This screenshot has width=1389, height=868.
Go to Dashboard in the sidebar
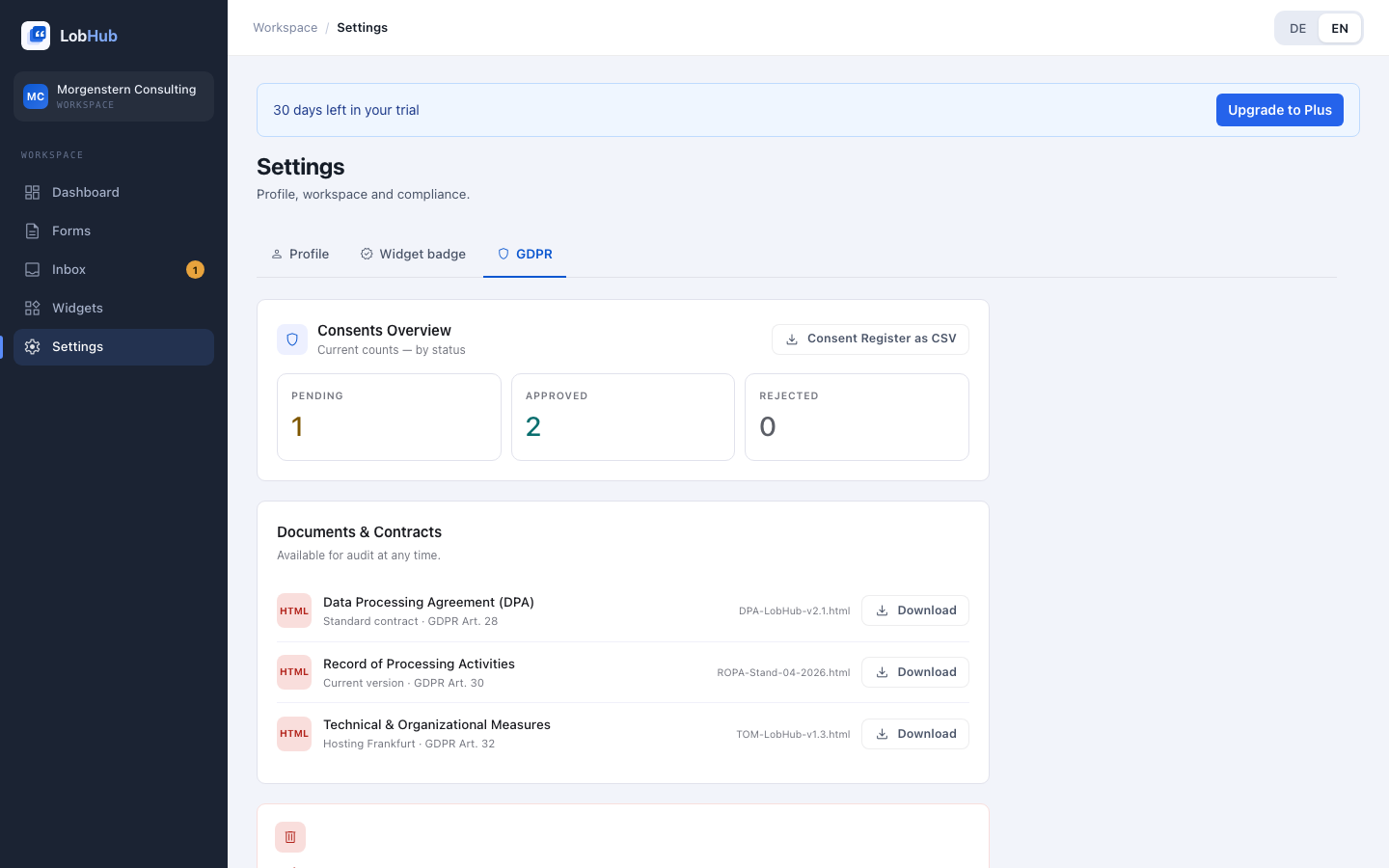point(114,193)
